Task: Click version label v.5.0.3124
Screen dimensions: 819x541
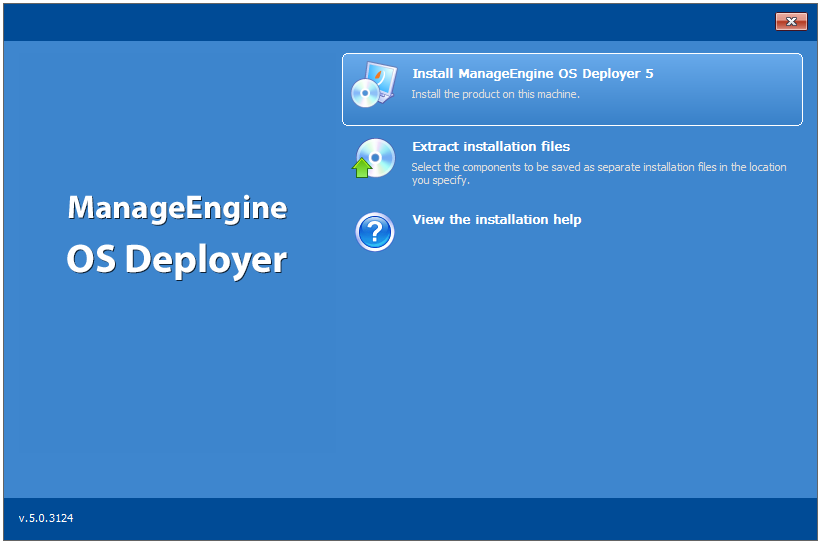Action: pyautogui.click(x=46, y=518)
